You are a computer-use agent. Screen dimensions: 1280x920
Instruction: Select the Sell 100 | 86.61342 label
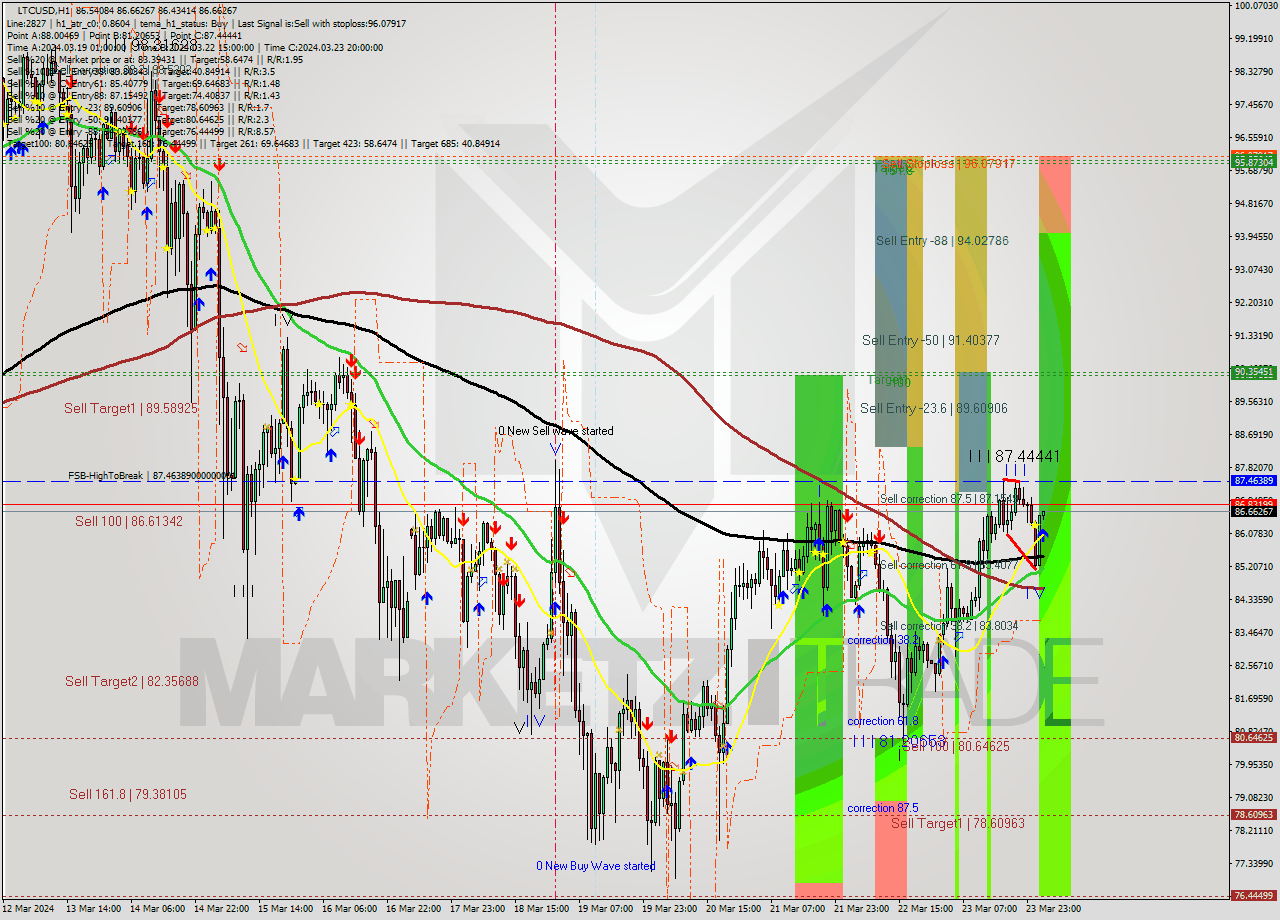coord(129,521)
